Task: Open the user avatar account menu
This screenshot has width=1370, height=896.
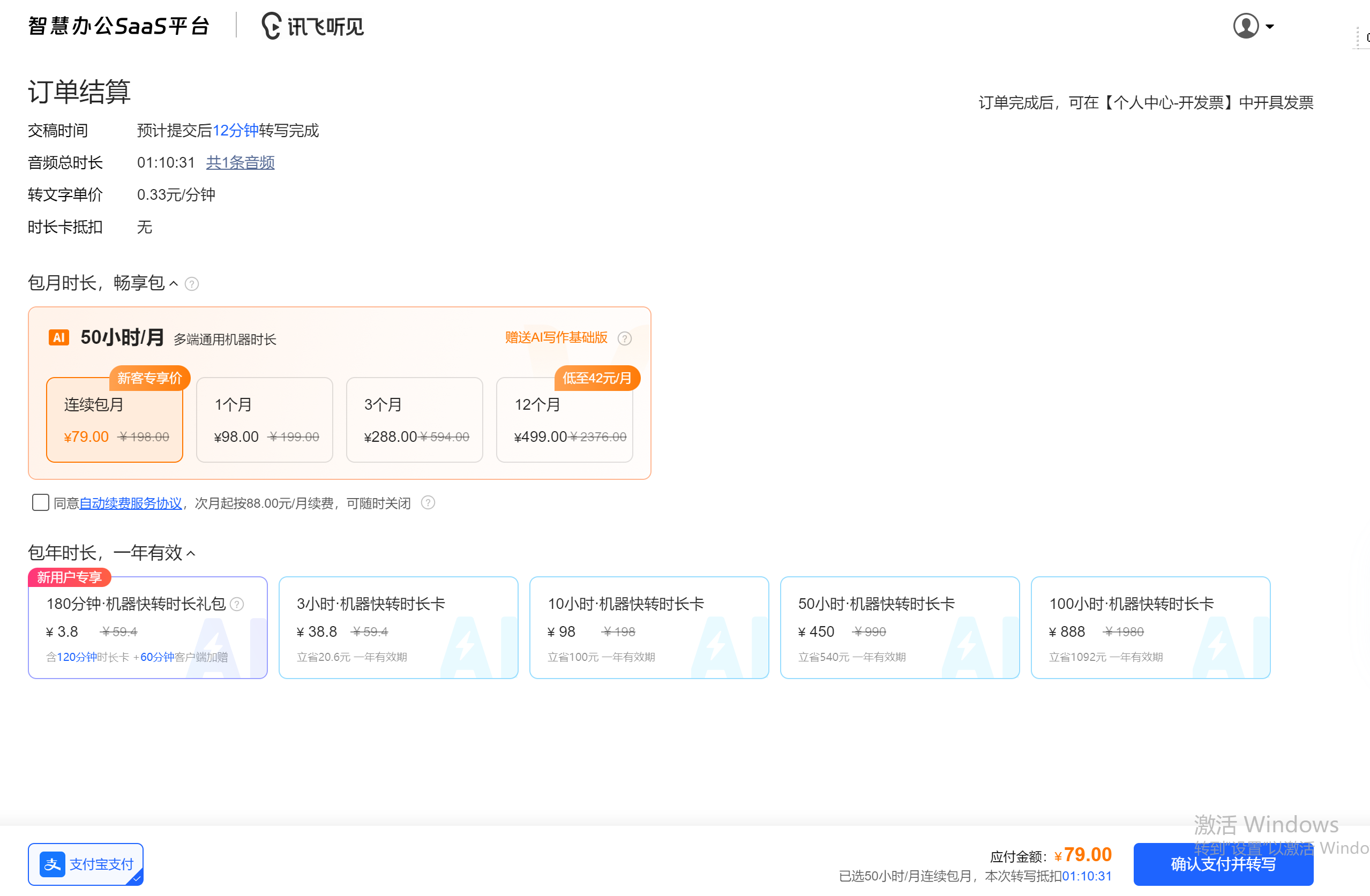Action: 1245,26
